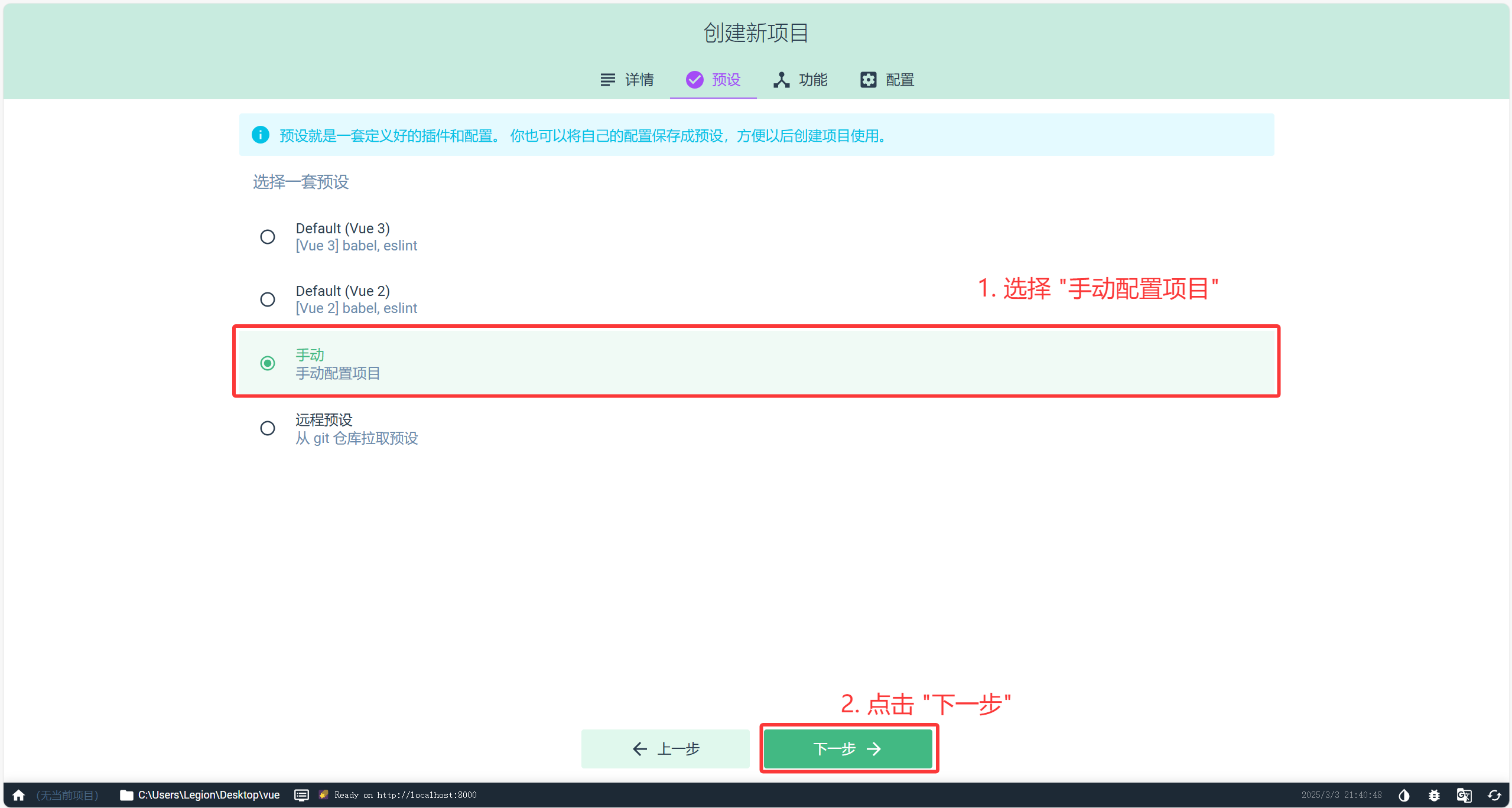The height and width of the screenshot is (808, 1512).
Task: Click the 上一步 button
Action: [x=665, y=748]
